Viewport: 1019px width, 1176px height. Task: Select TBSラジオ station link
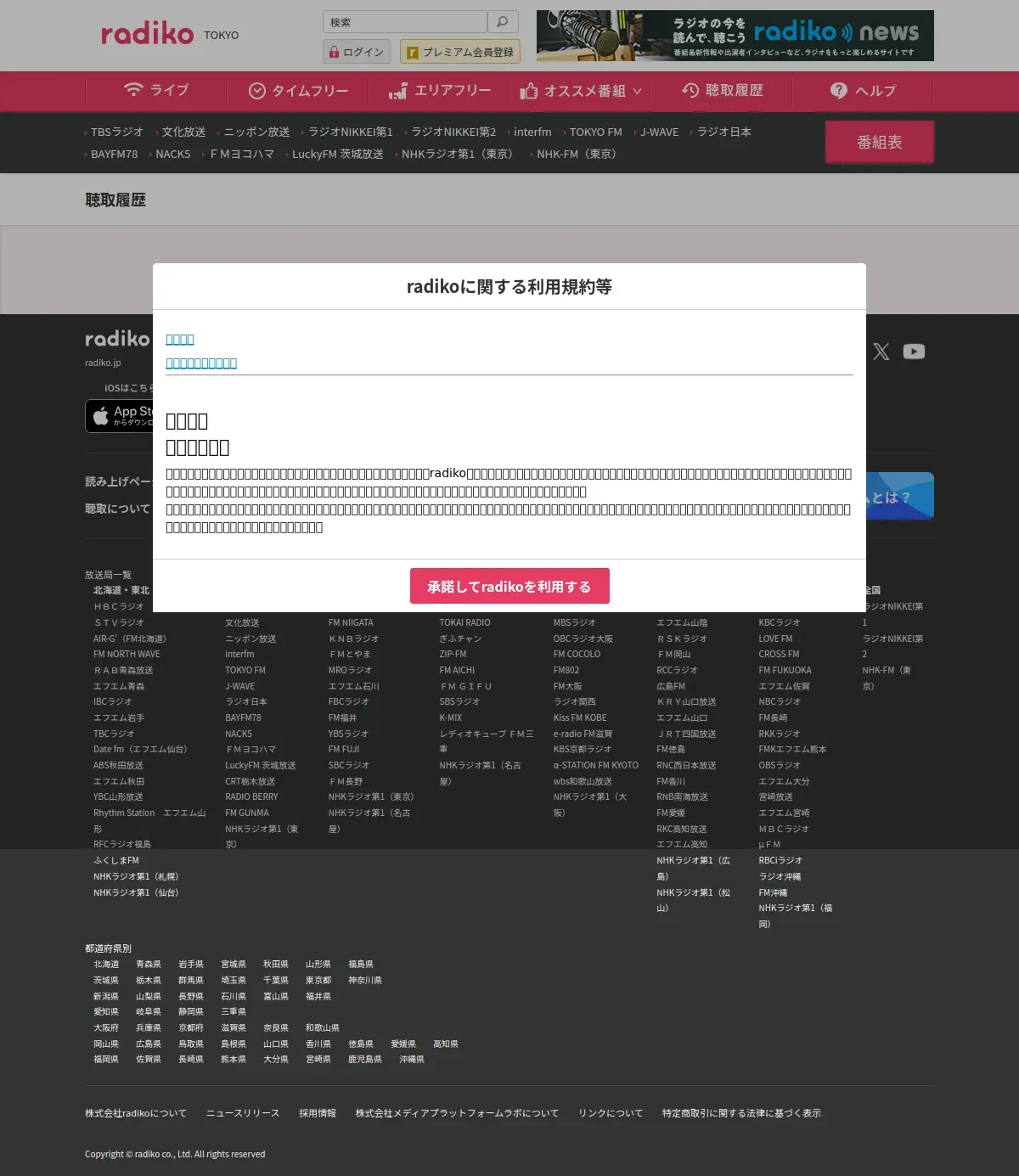117,132
